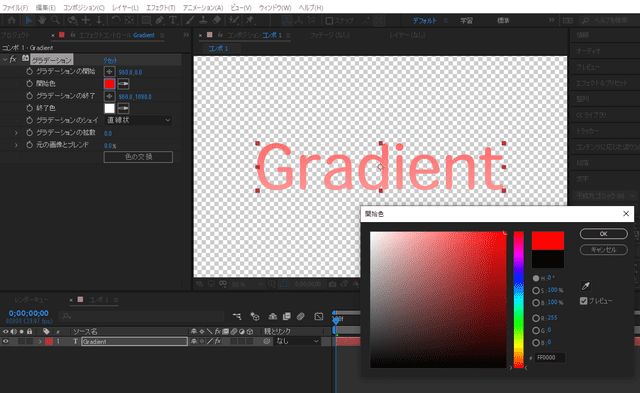The height and width of the screenshot is (393, 640).
Task: Choose the Selection arrow tool
Action: coord(29,20)
